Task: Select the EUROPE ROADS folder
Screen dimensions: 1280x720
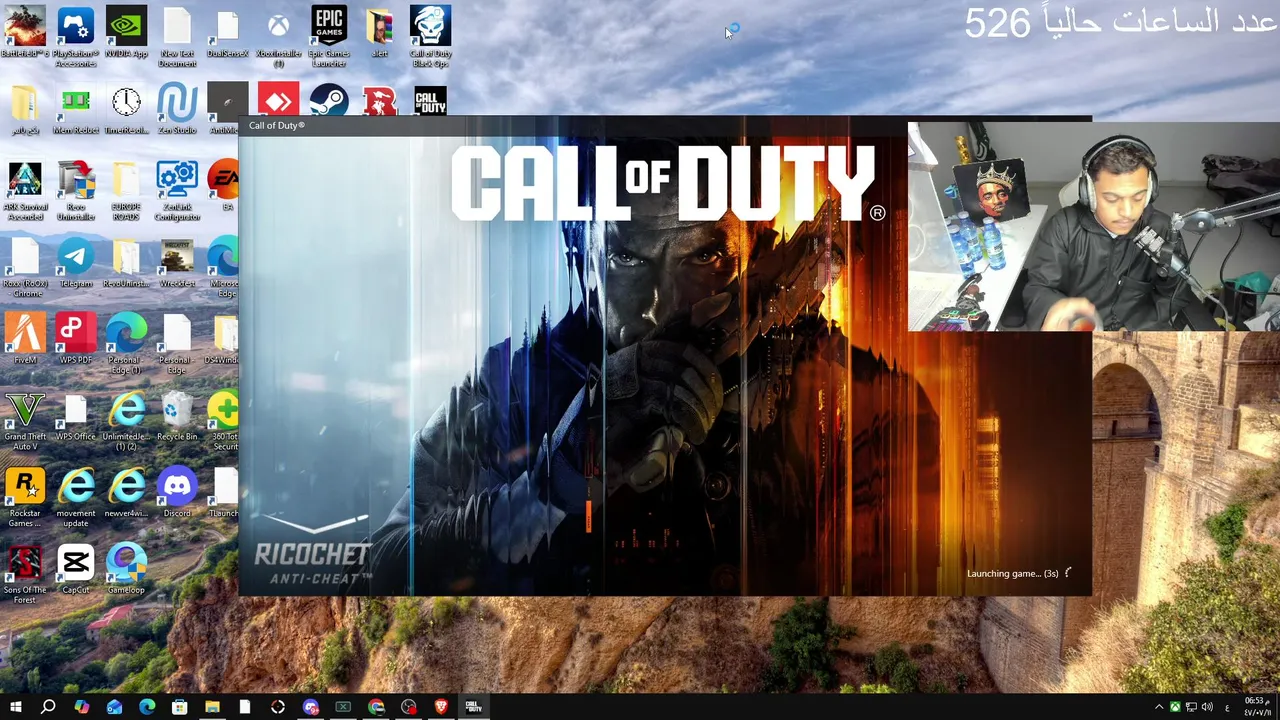Action: [126, 192]
